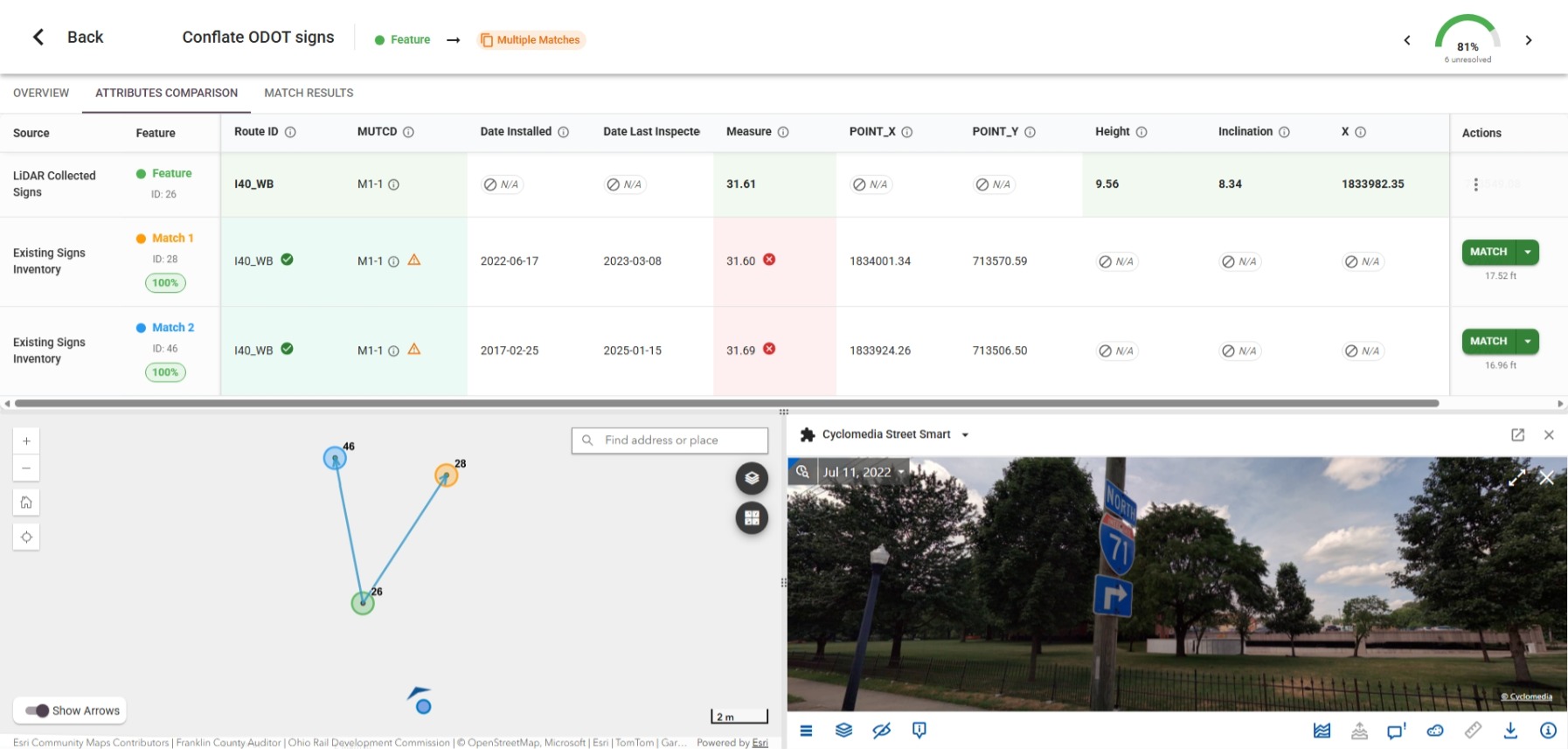Open the map layers button
This screenshot has width=1568, height=749.
click(752, 478)
